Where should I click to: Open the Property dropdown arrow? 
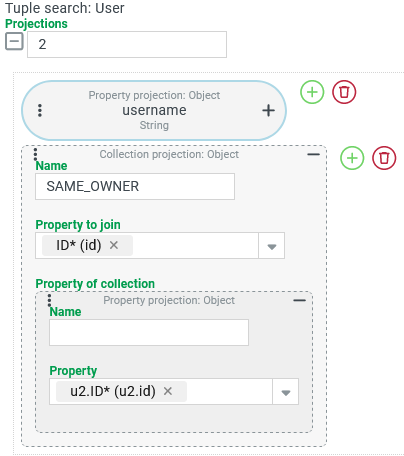click(x=286, y=392)
